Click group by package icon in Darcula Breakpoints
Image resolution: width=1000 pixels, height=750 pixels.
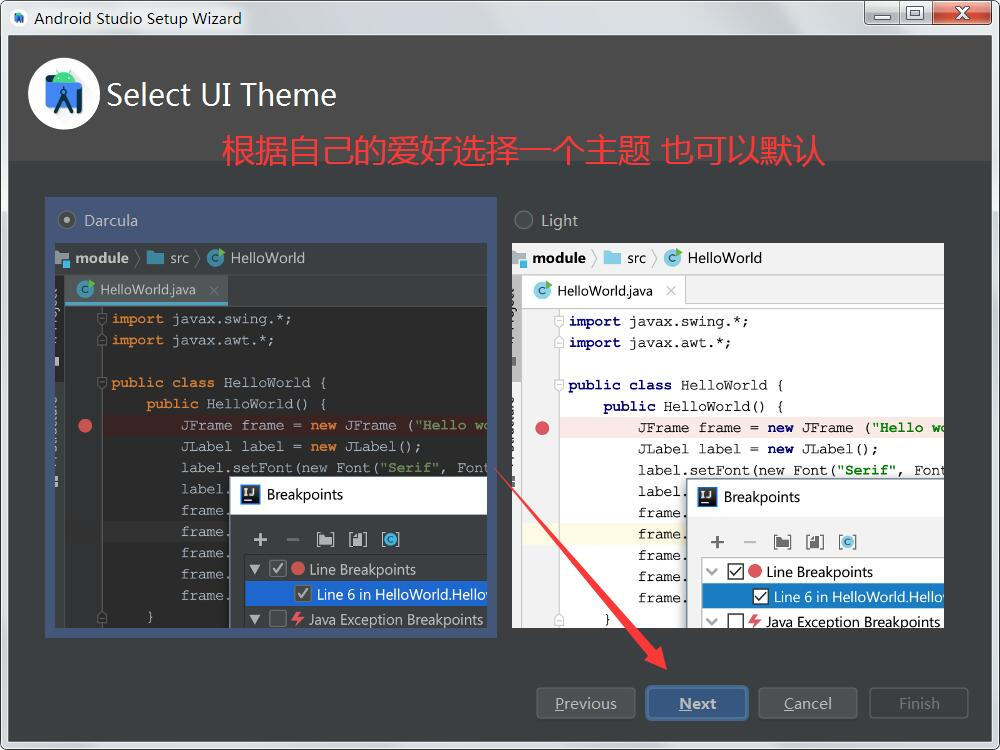pos(325,540)
